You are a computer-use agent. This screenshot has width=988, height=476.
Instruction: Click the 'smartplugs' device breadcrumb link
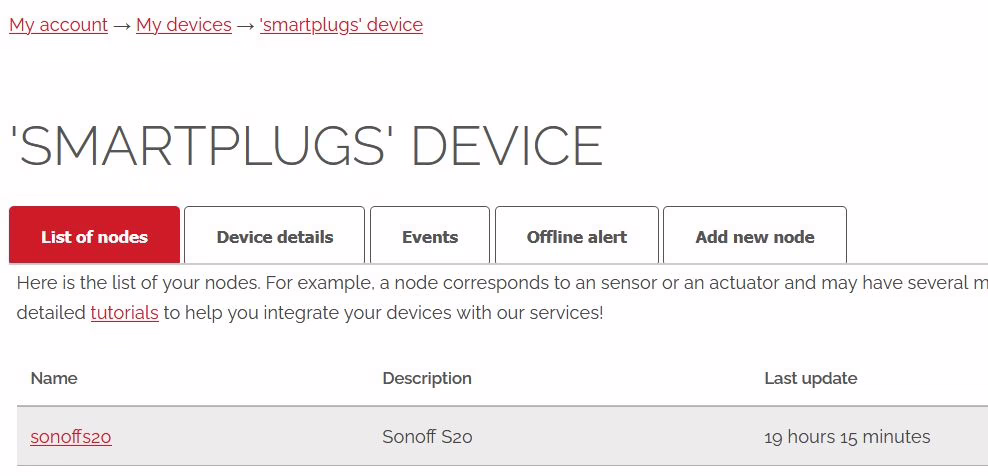point(341,25)
